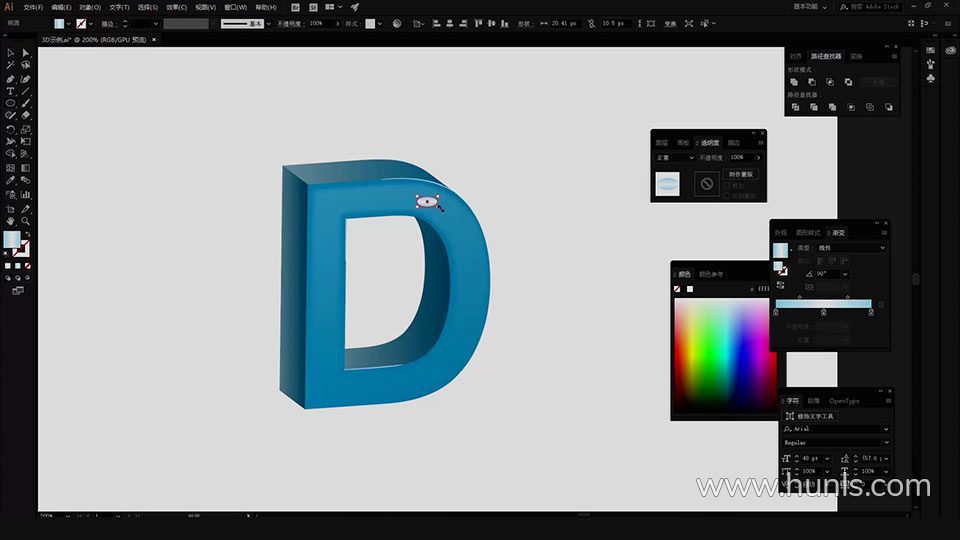The image size is (960, 540).
Task: Select the Eraser tool
Action: [26, 115]
